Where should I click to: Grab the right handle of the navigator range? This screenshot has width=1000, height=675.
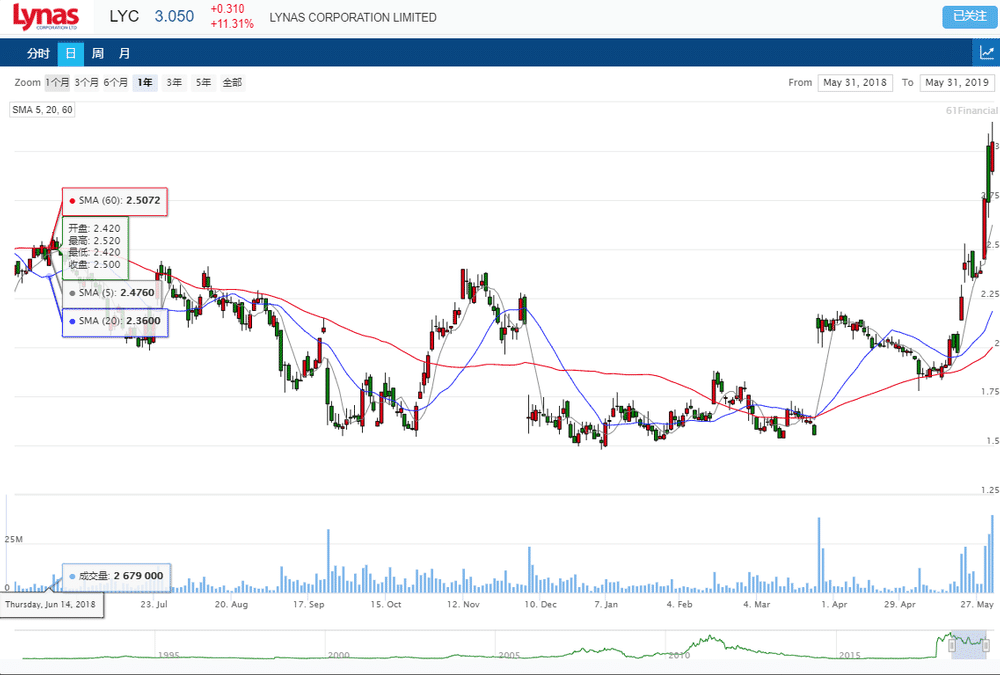tap(986, 646)
